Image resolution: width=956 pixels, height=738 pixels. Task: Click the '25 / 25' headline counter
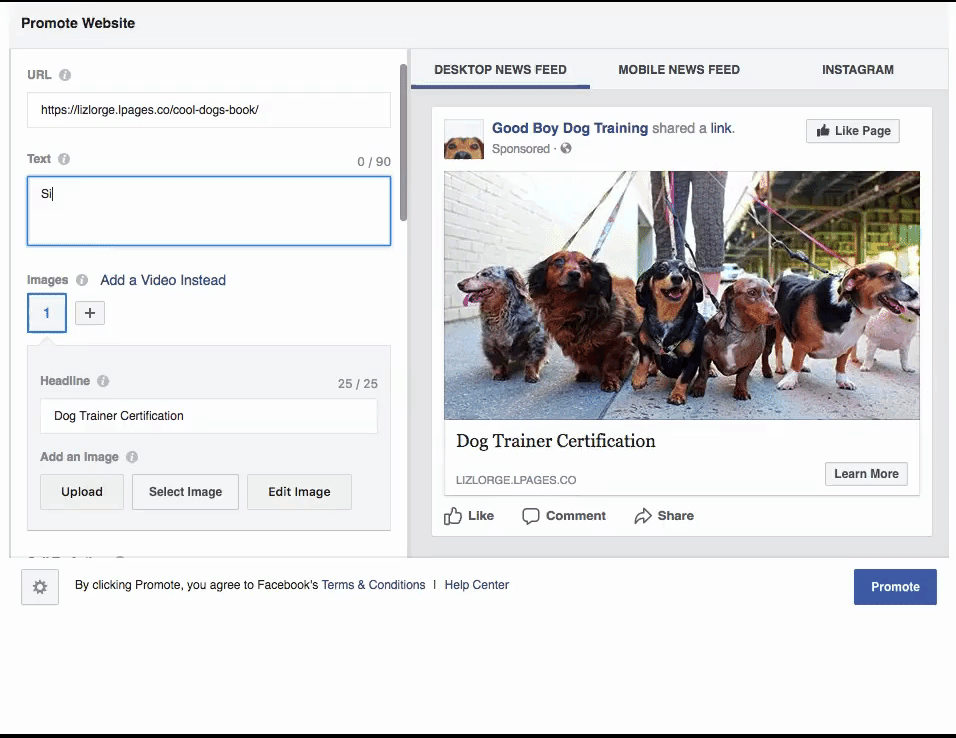click(357, 384)
